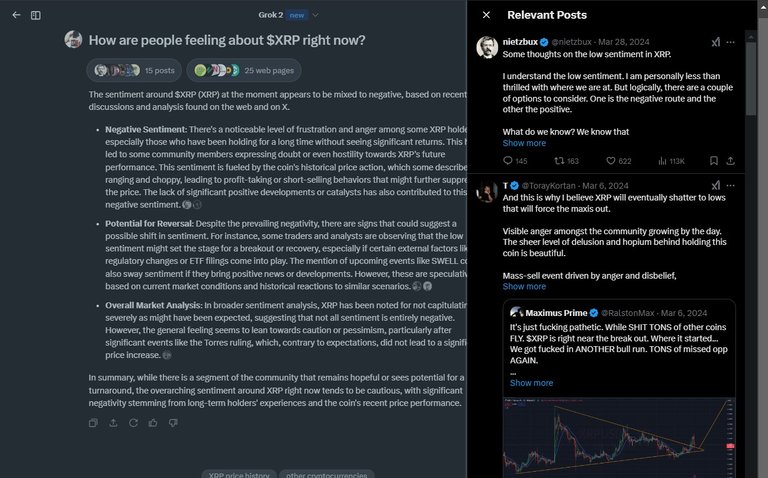Share the Grok response
The image size is (768, 478).
pos(113,423)
